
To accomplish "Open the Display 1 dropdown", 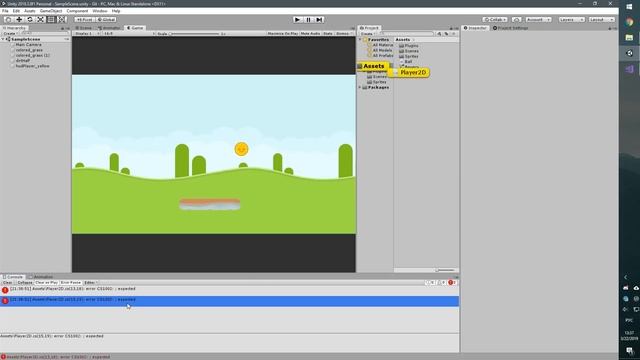I will 87,33.
